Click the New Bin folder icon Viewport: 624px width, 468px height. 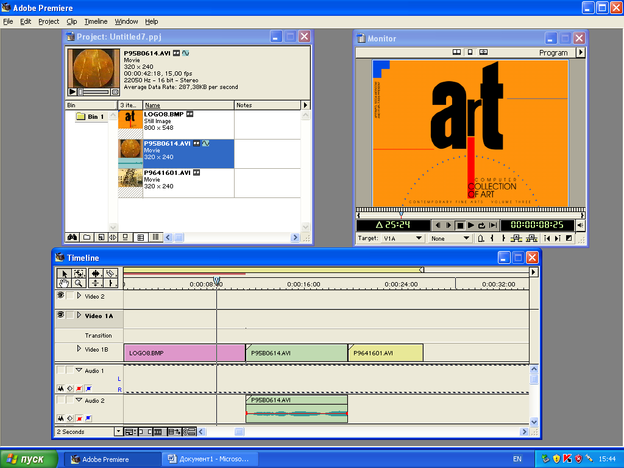pyautogui.click(x=87, y=237)
